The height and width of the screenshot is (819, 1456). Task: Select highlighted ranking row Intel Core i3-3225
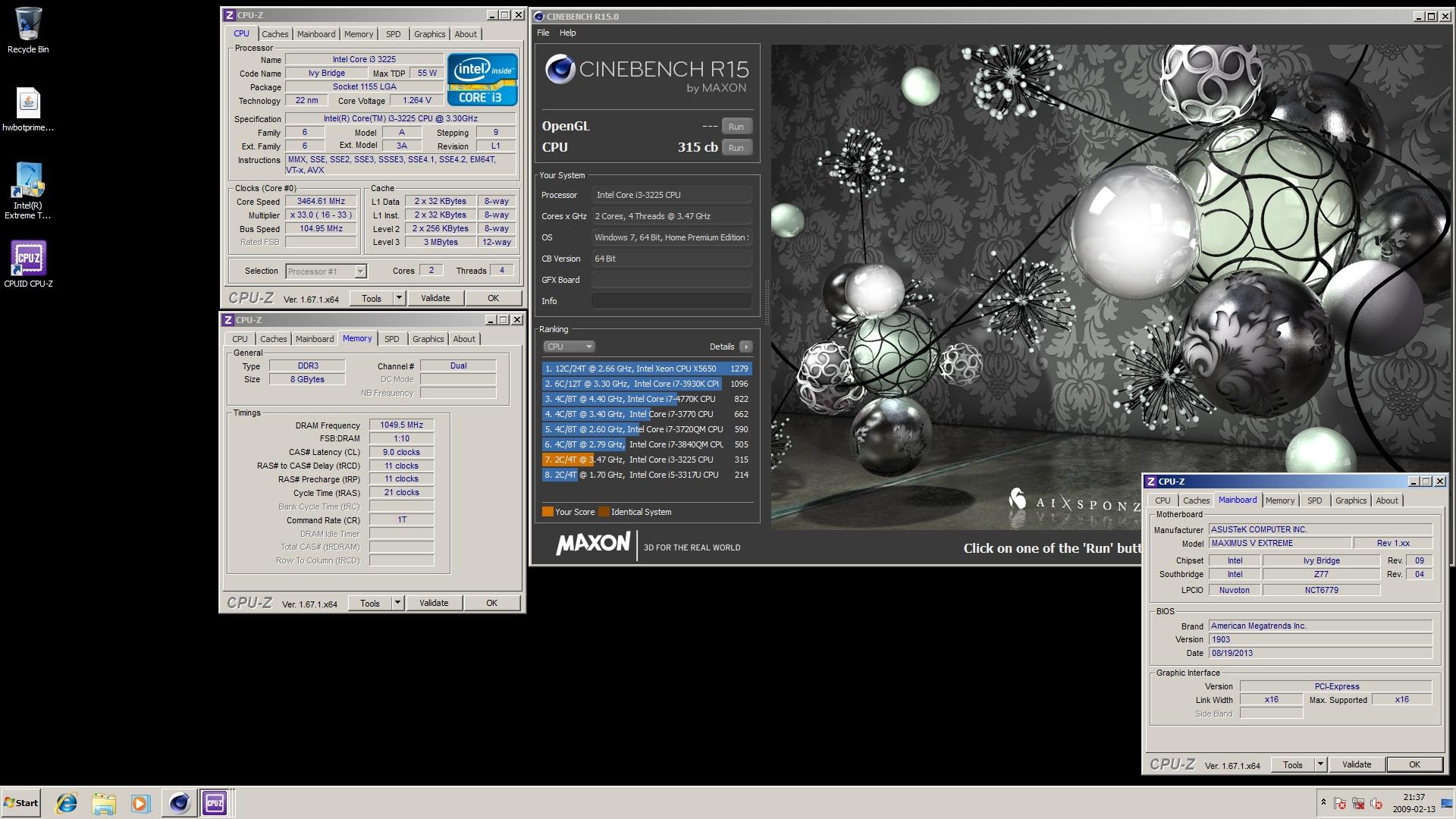pyautogui.click(x=647, y=460)
